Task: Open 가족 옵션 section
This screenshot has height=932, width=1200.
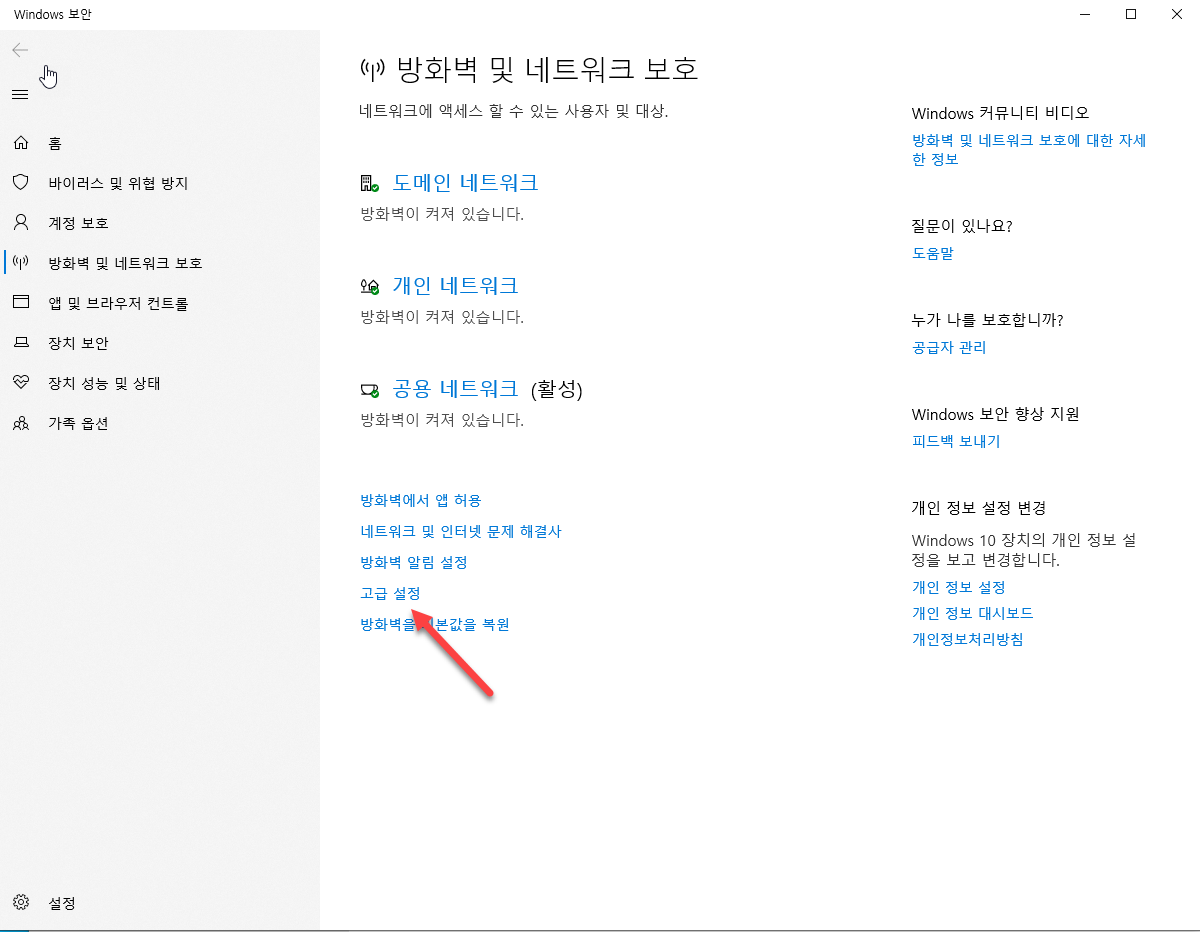Action: coord(78,423)
